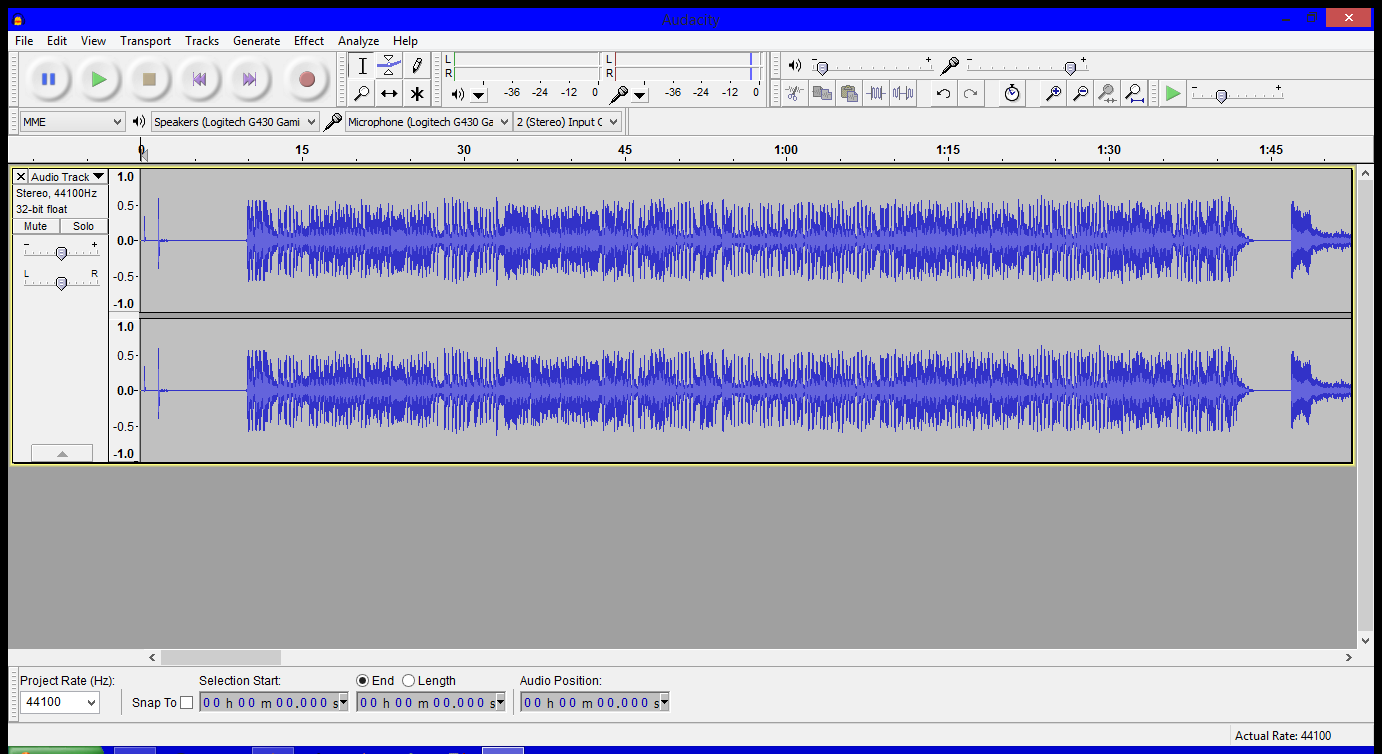
Task: Select the Zoom (magnifier) tool
Action: pos(362,94)
